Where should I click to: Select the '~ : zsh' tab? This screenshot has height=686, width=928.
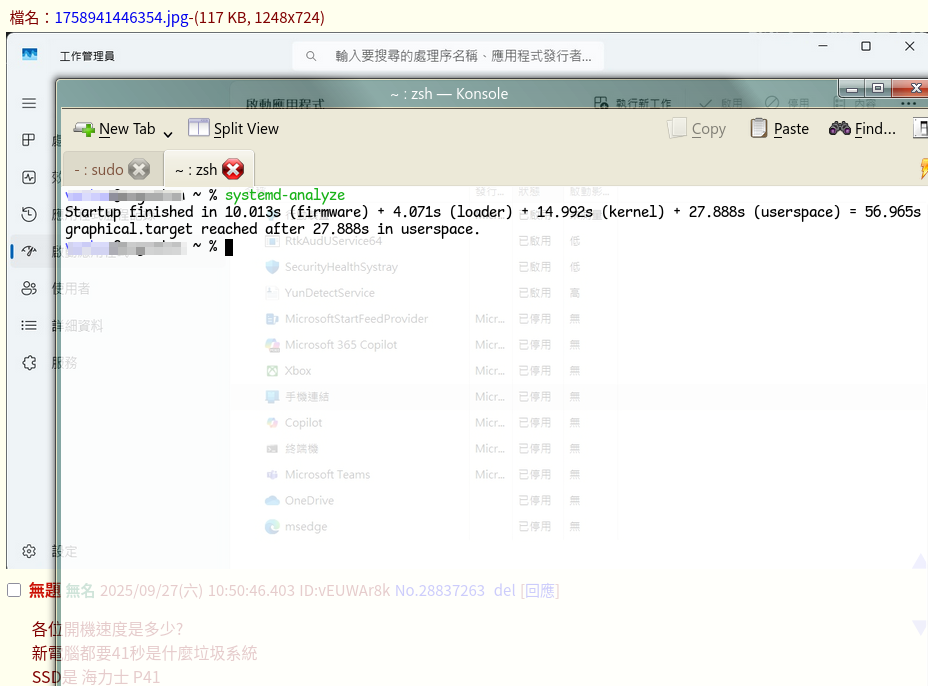195,169
